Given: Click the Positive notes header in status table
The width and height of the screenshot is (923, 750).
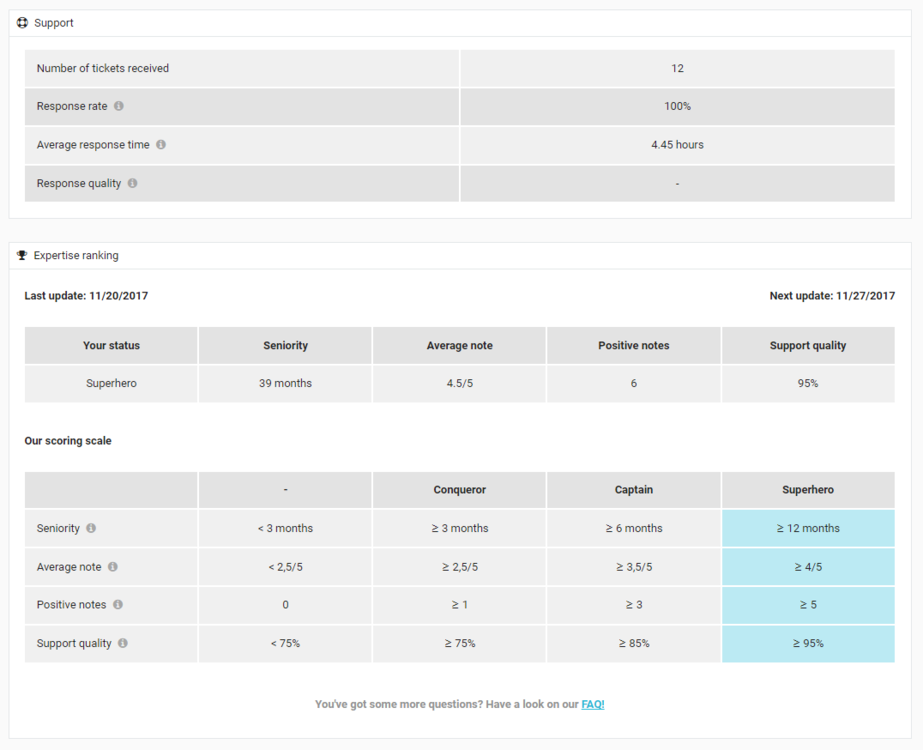Looking at the screenshot, I should 634,346.
